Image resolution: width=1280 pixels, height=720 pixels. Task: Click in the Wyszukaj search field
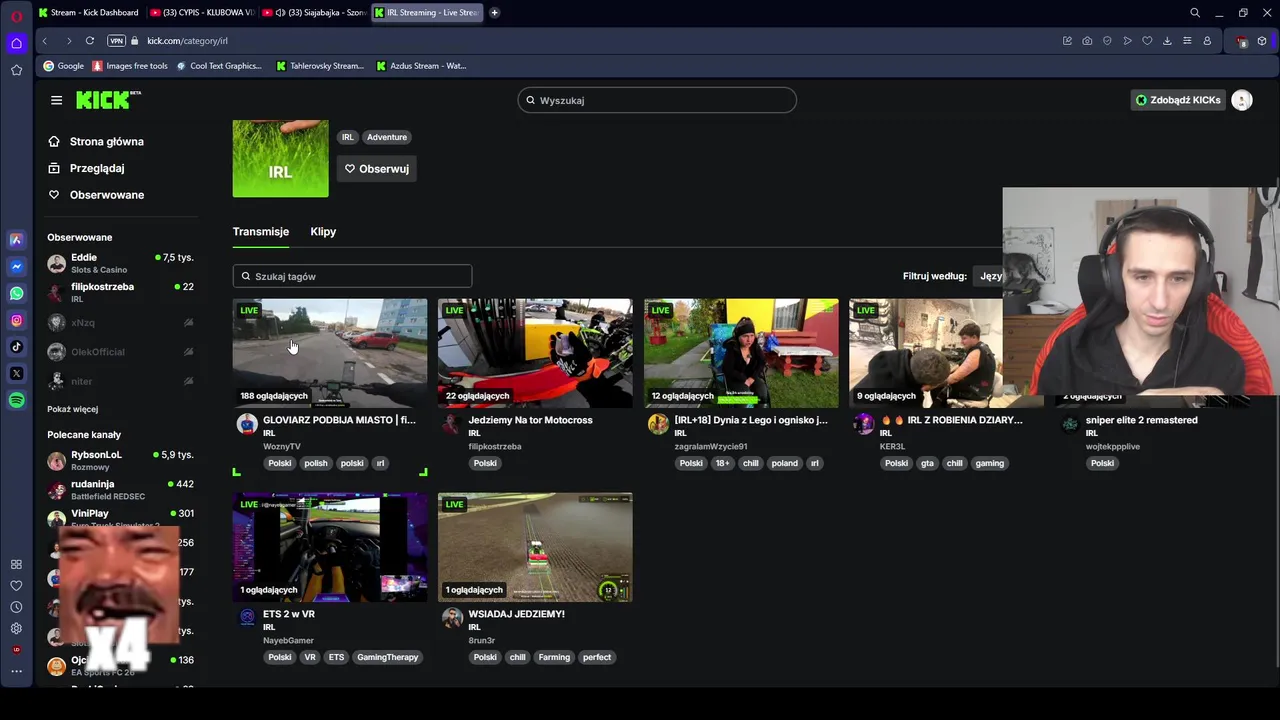pos(657,100)
